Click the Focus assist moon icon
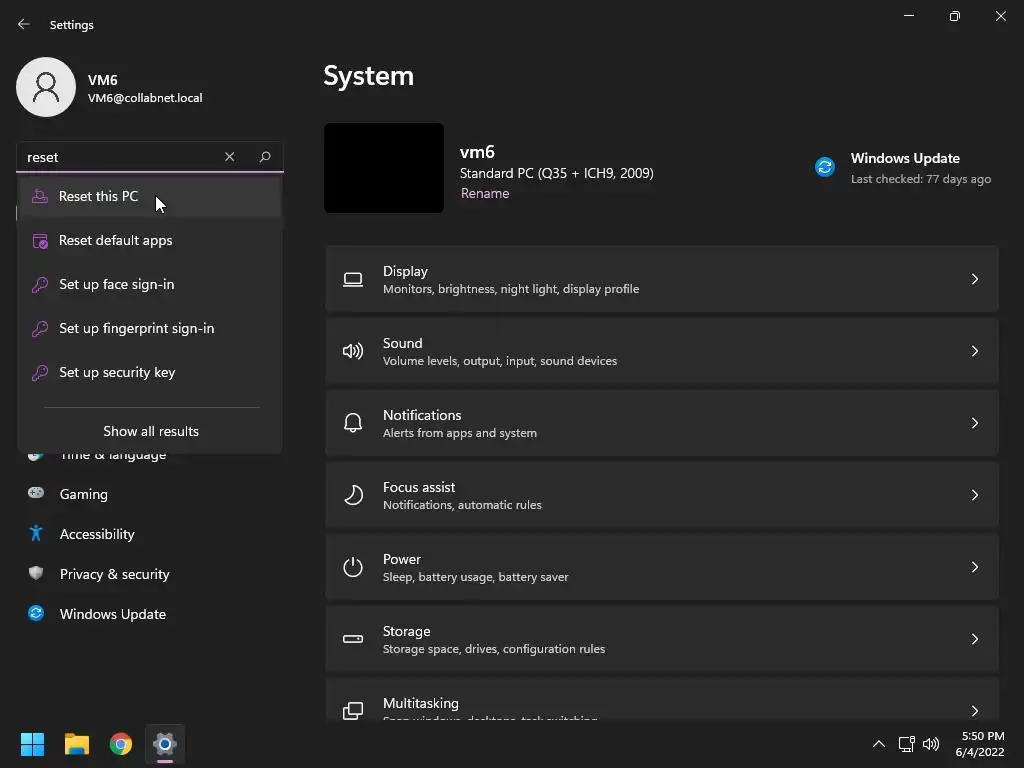Image resolution: width=1024 pixels, height=768 pixels. pos(353,495)
